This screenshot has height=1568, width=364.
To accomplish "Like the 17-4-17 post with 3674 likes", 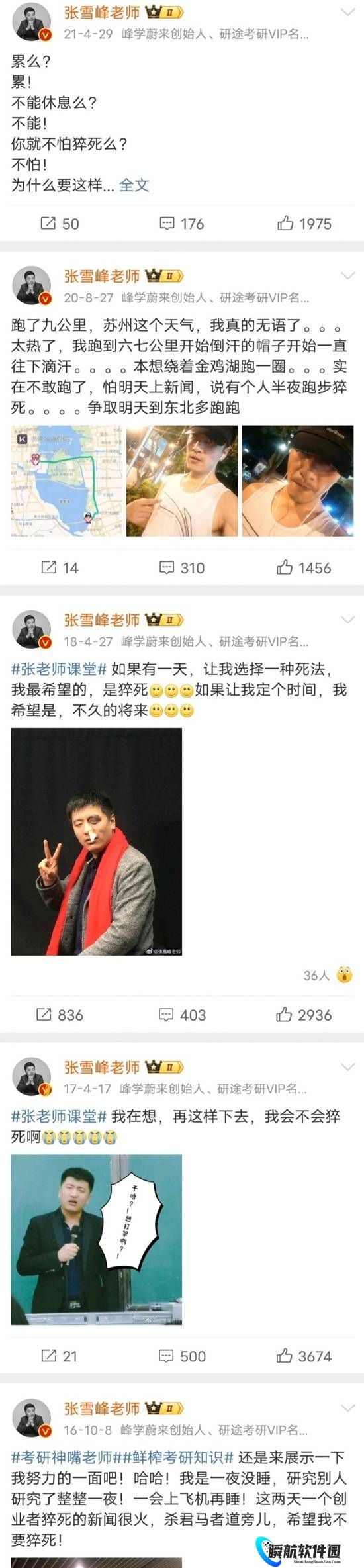I will point(304,1356).
